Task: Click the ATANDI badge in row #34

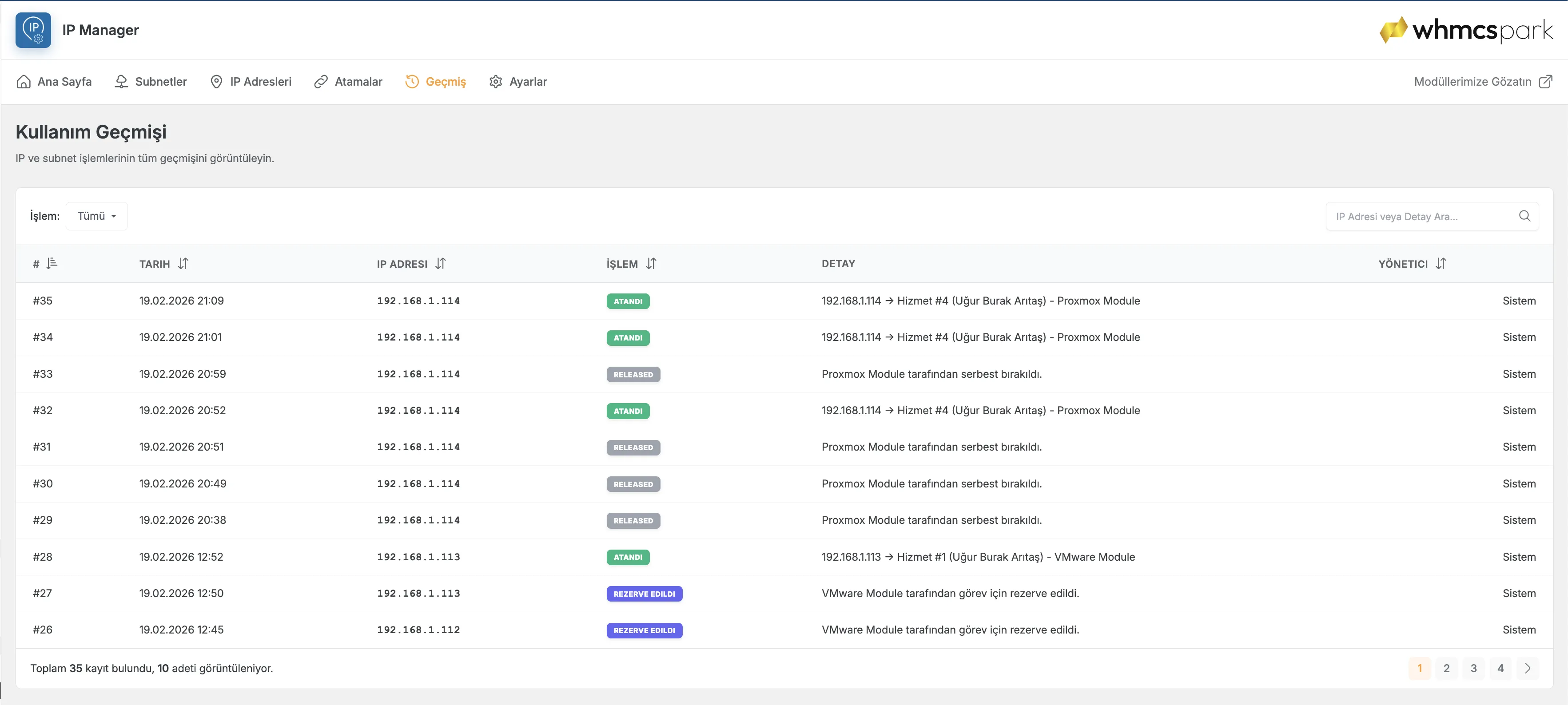Action: [628, 337]
